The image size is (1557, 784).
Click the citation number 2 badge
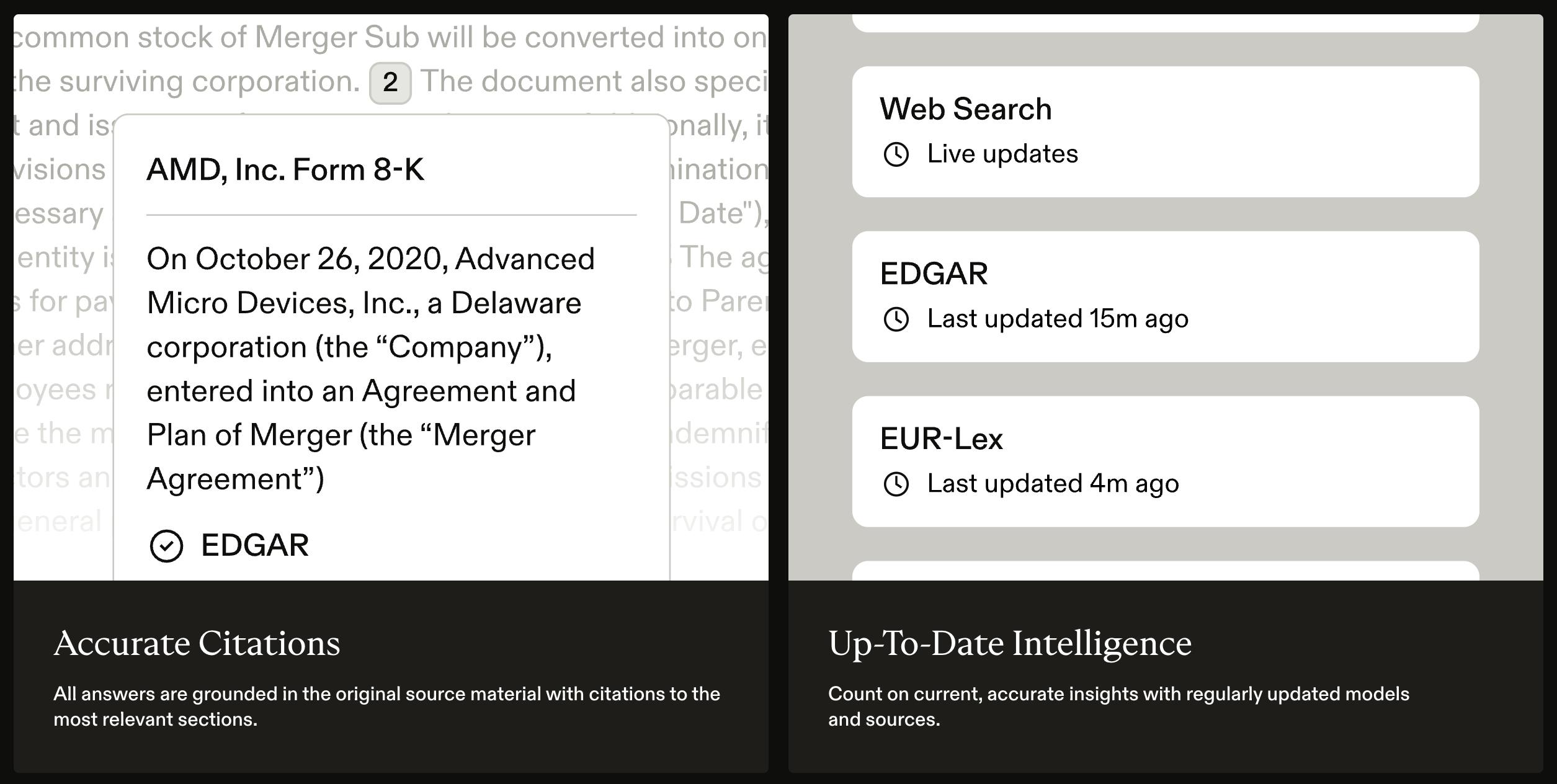[x=390, y=82]
